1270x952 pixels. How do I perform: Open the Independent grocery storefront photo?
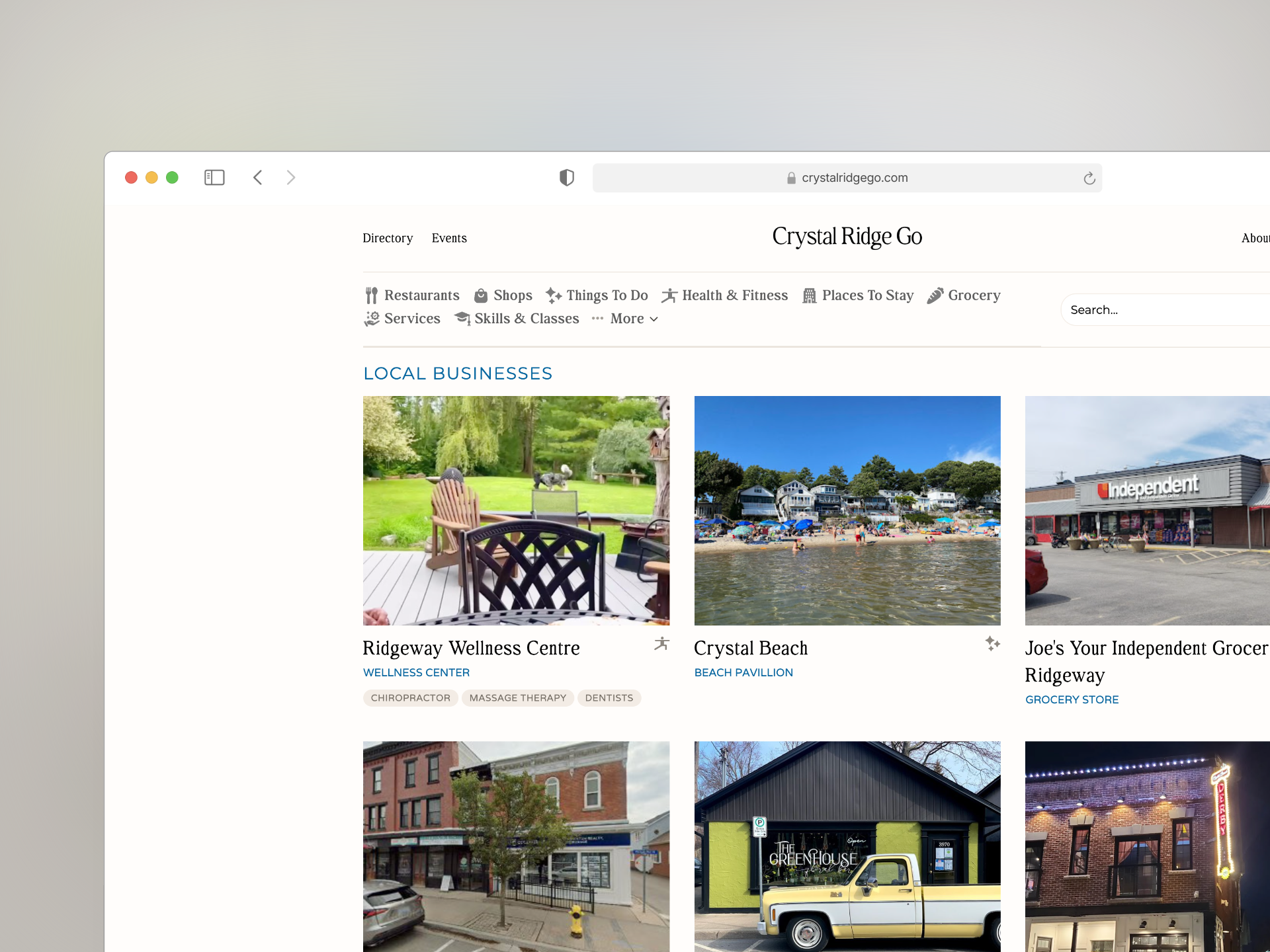(1148, 510)
